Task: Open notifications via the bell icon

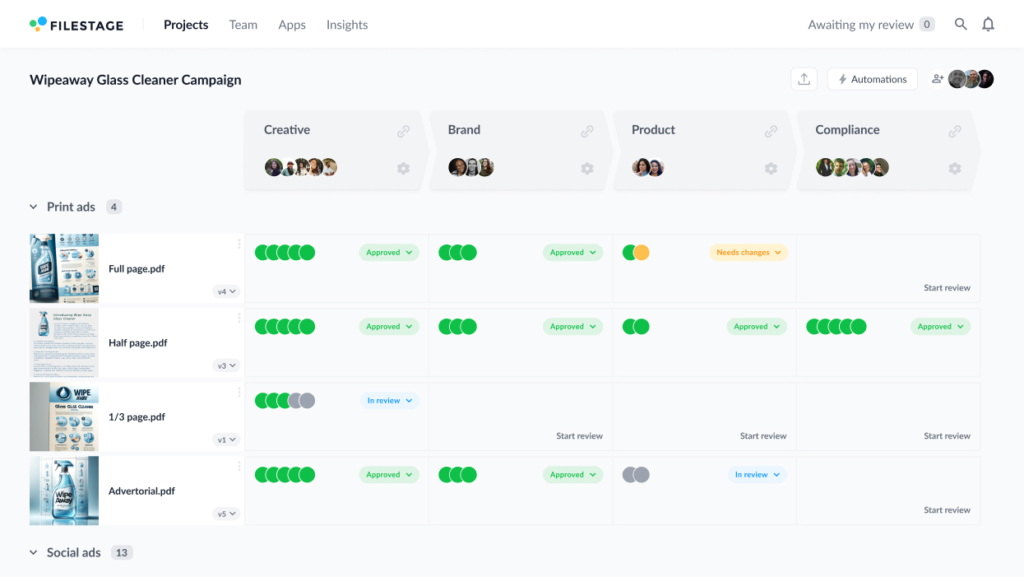Action: 988,24
